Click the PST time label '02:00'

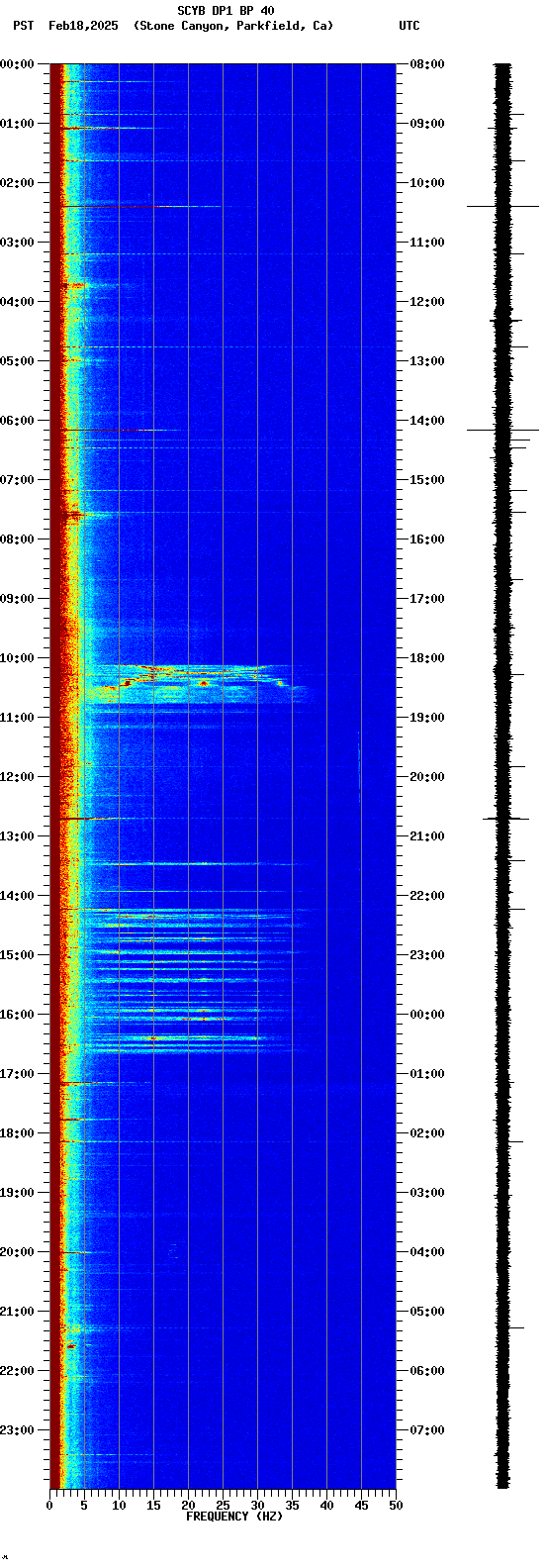18,183
